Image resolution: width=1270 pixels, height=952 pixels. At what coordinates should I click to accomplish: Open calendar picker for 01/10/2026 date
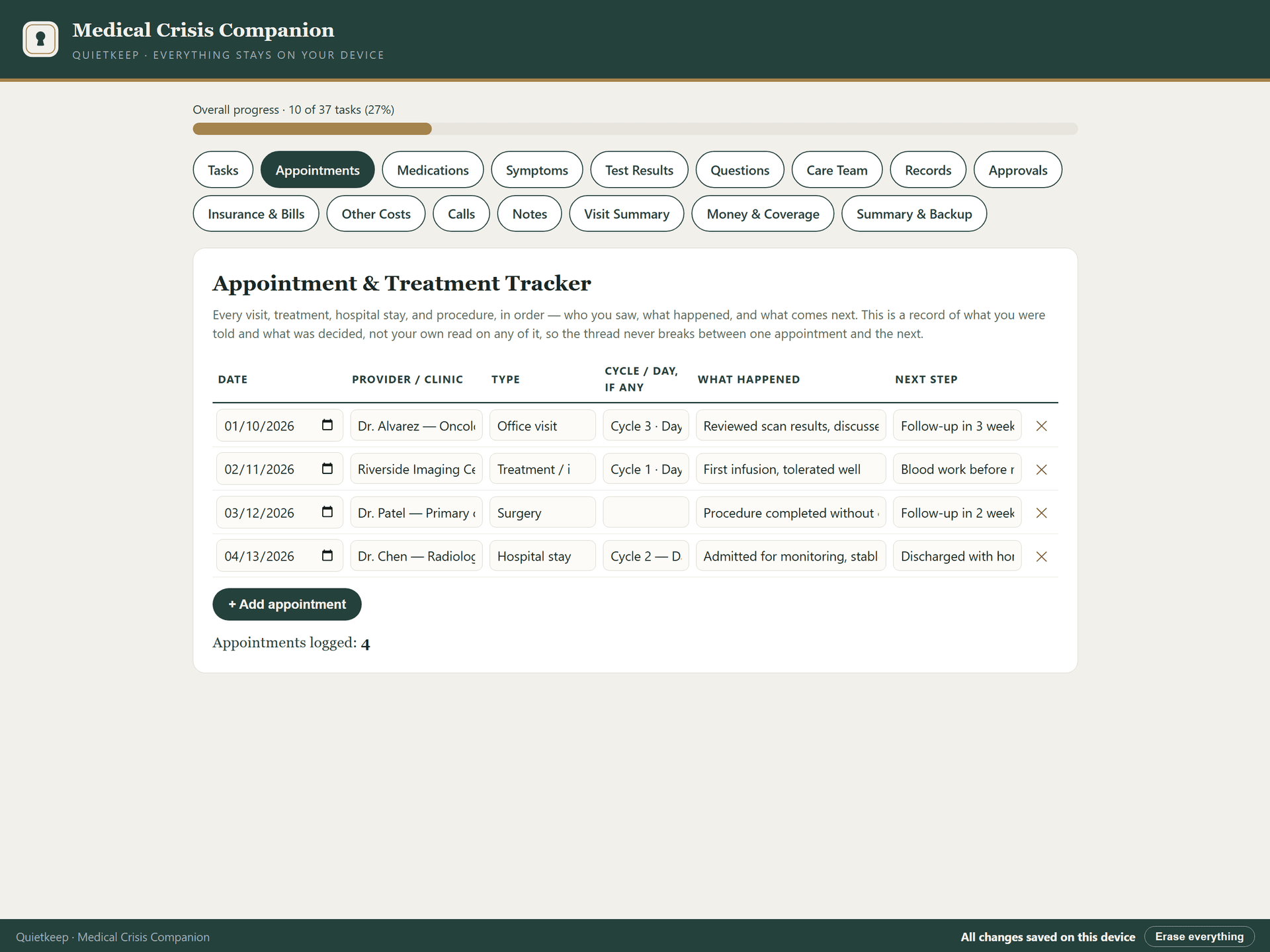327,425
